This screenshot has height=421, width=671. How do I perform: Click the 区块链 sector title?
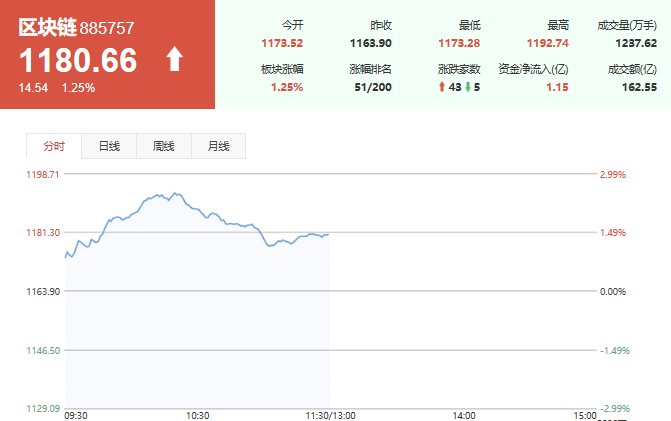pyautogui.click(x=48, y=27)
